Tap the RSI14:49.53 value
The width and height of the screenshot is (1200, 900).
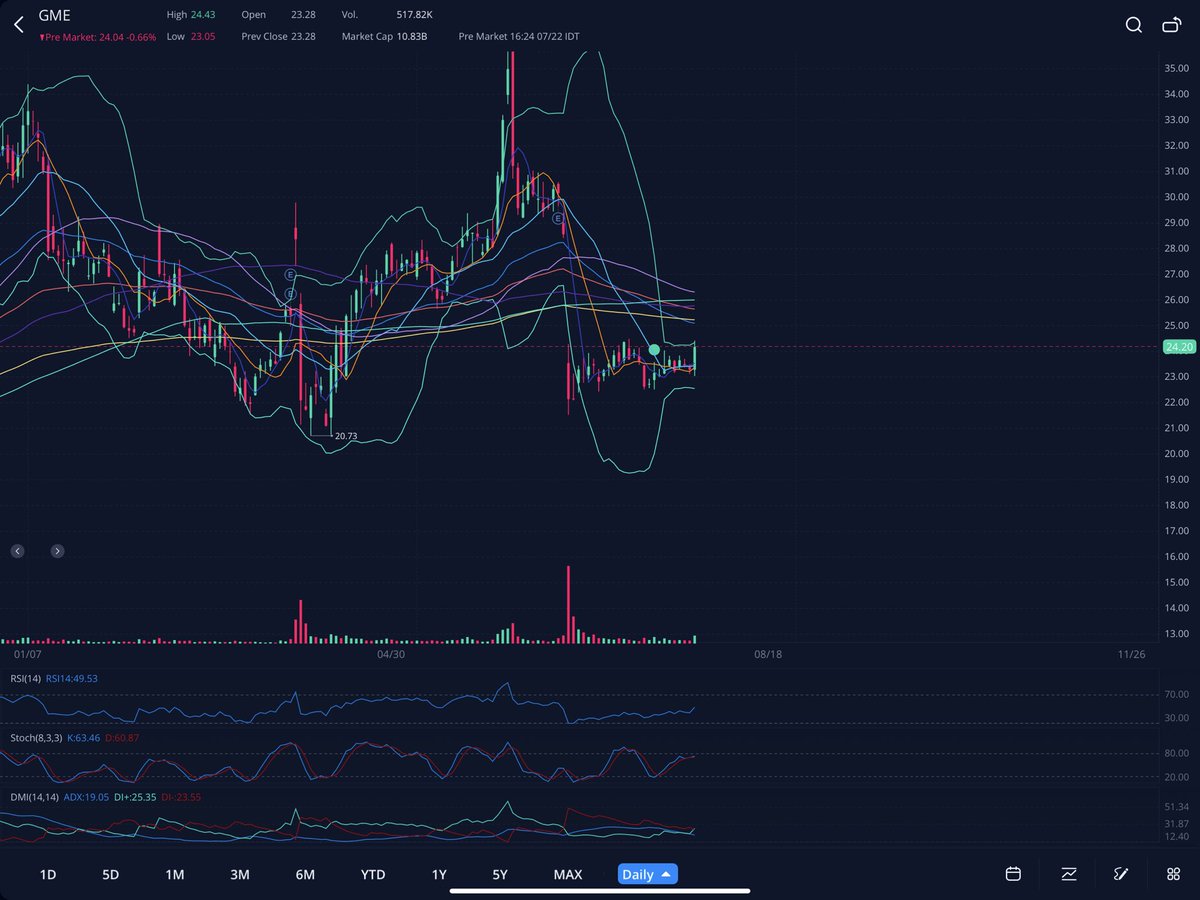(x=71, y=678)
